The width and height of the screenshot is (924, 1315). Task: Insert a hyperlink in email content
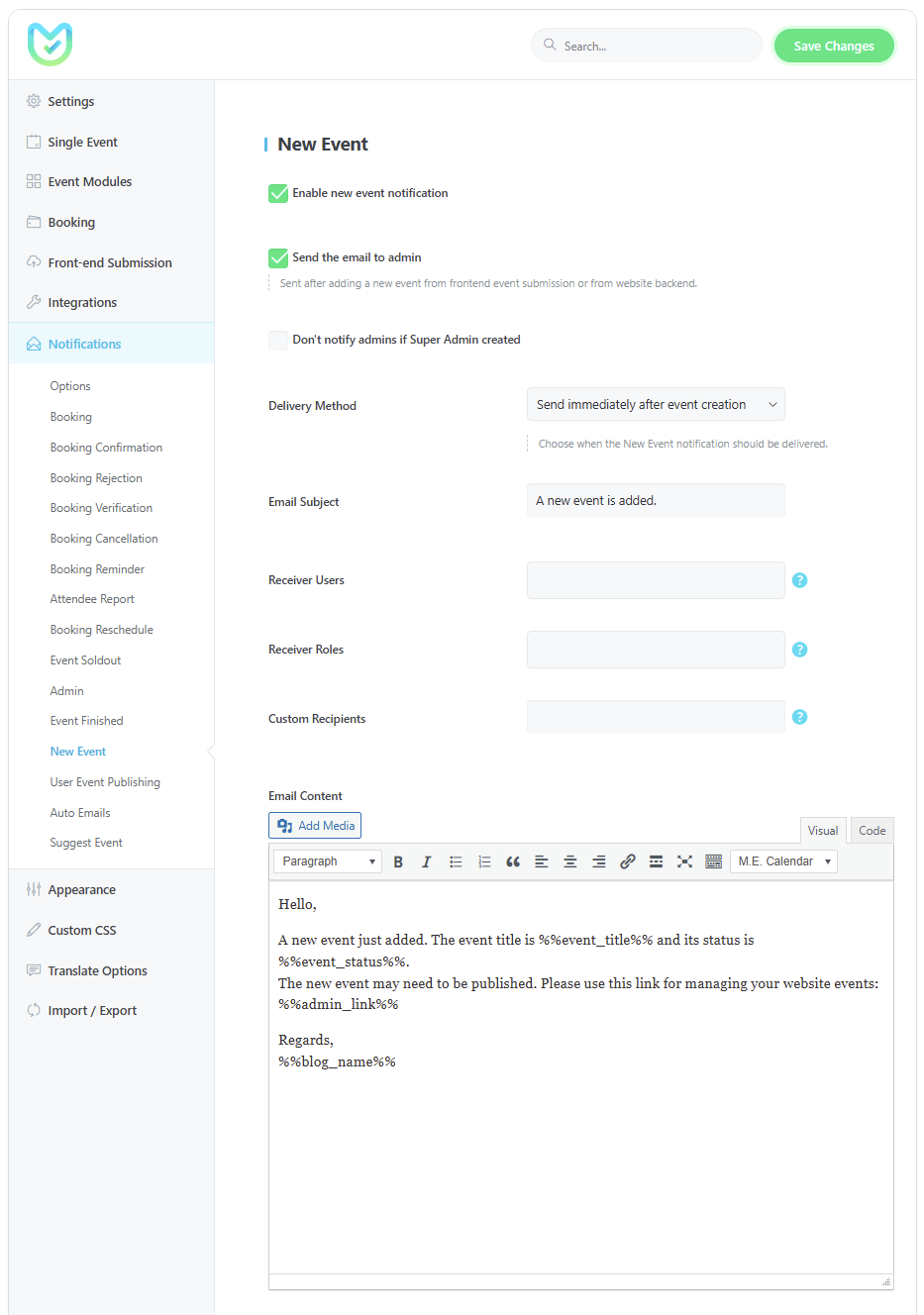(627, 861)
